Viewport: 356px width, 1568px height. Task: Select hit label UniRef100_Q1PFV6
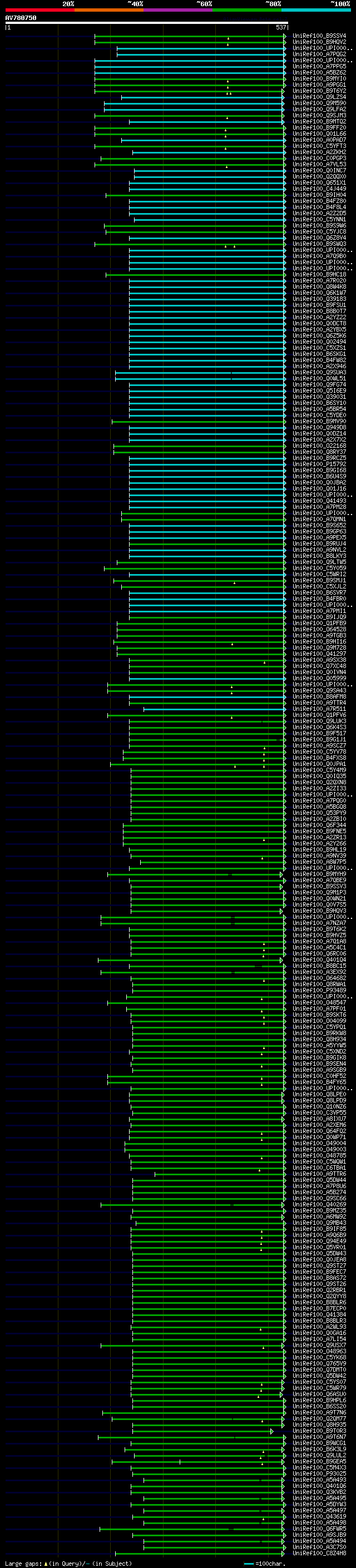pos(319,715)
